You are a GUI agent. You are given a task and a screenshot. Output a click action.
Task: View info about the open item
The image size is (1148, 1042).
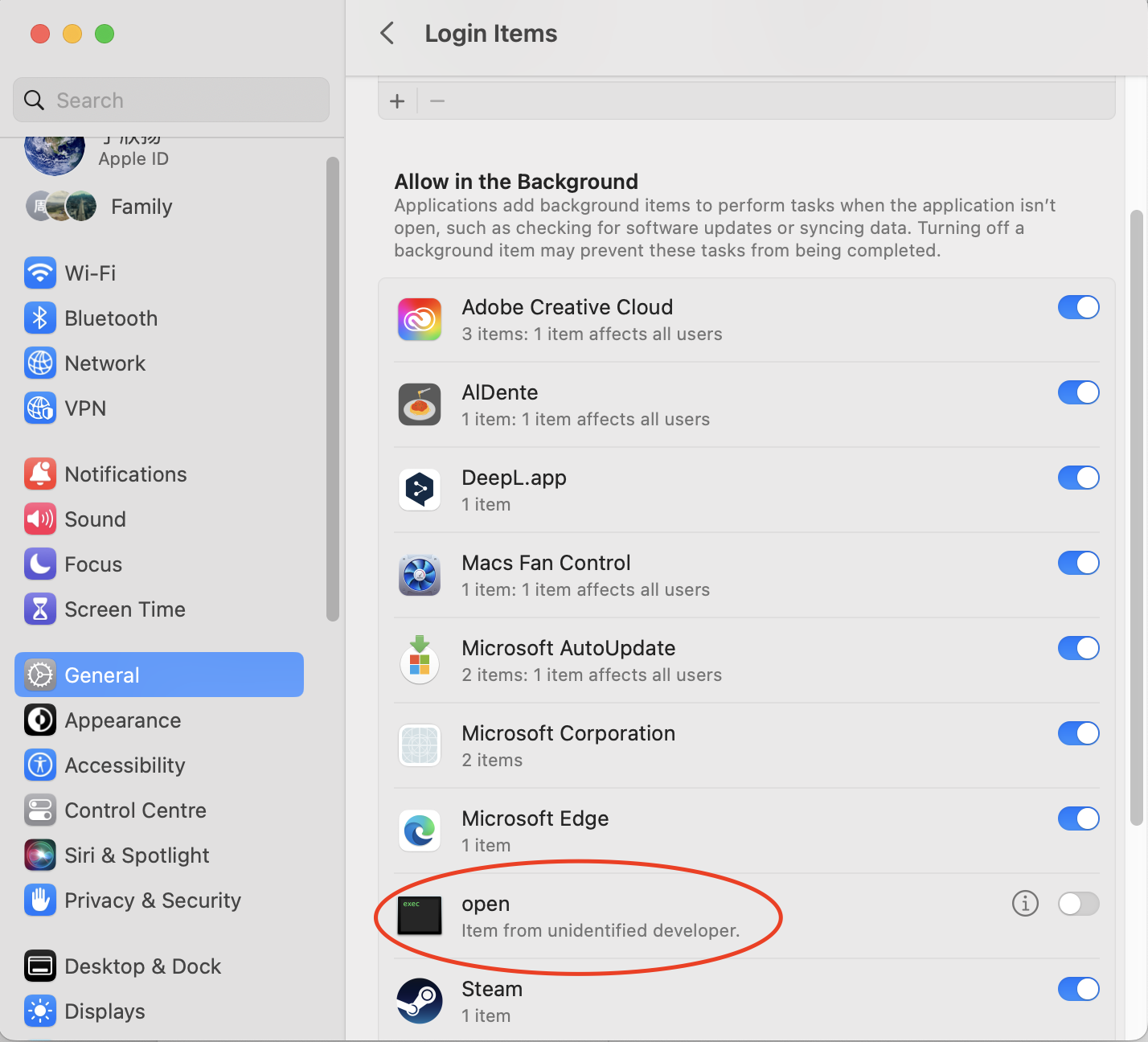[1025, 904]
